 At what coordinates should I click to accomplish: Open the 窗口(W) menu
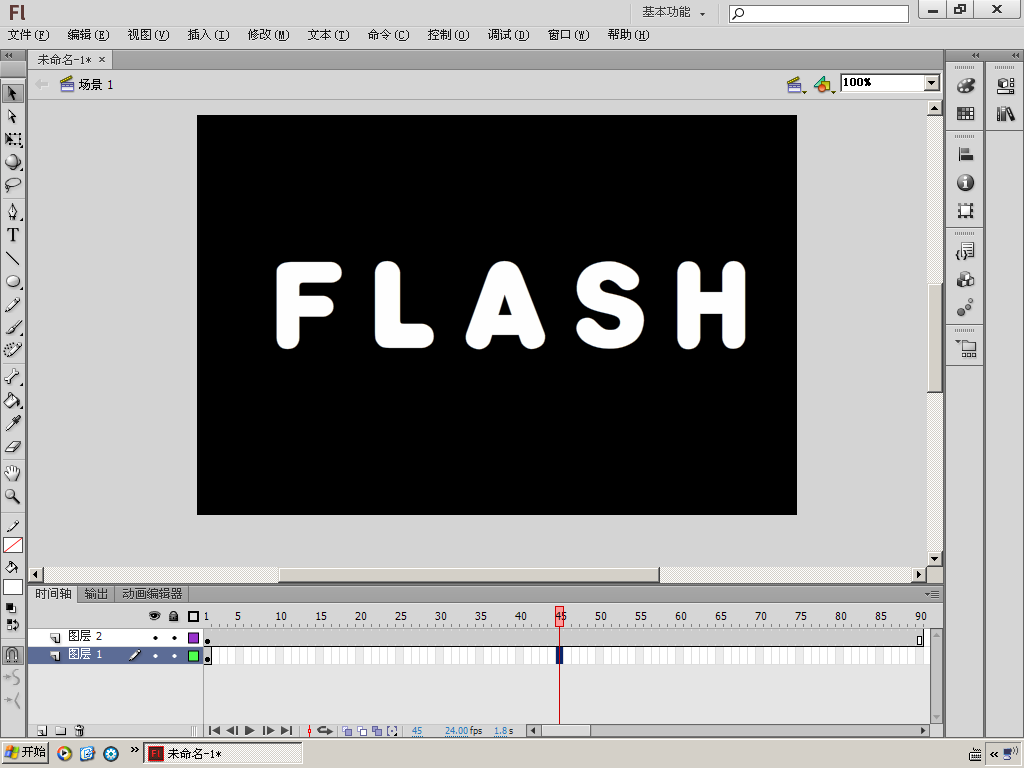pyautogui.click(x=568, y=35)
